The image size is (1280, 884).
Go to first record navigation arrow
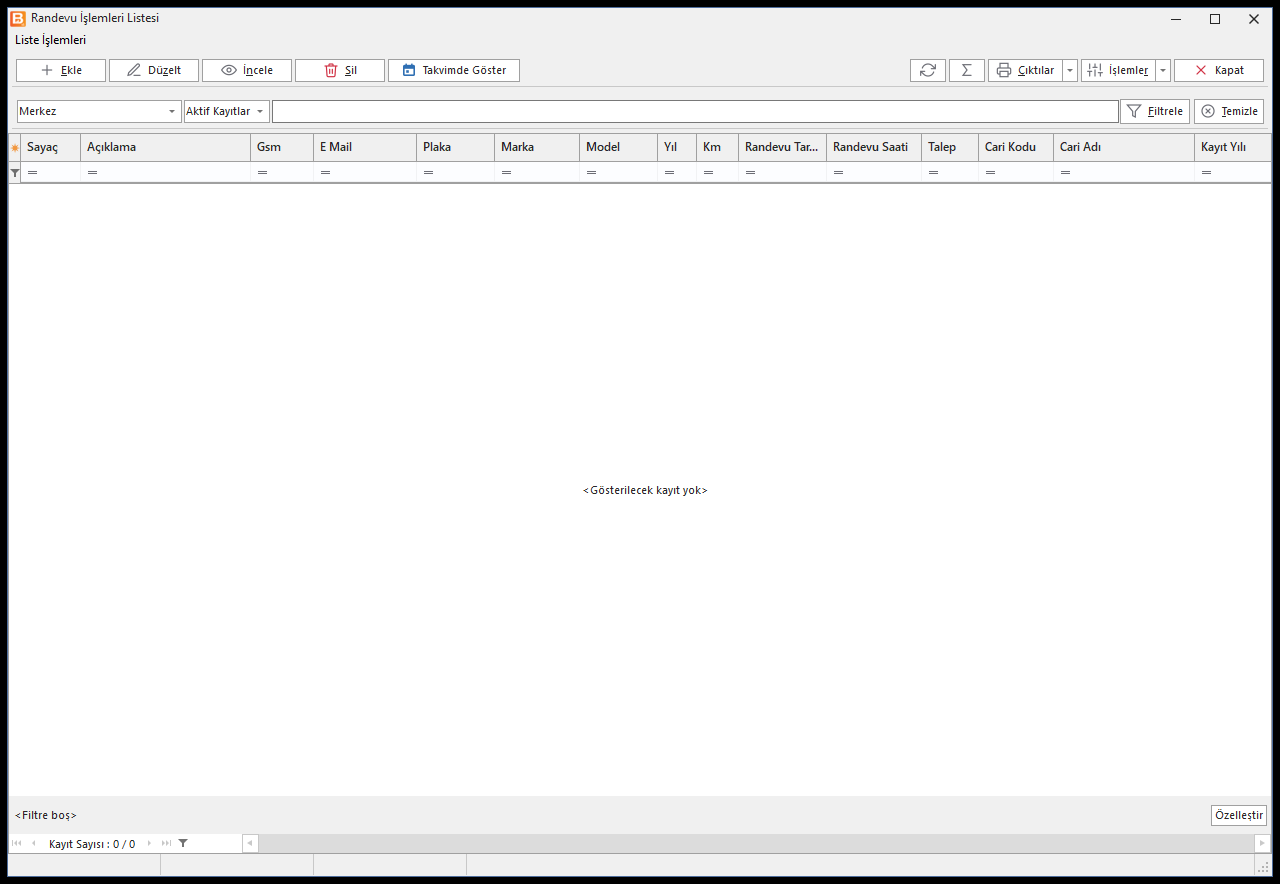16,844
